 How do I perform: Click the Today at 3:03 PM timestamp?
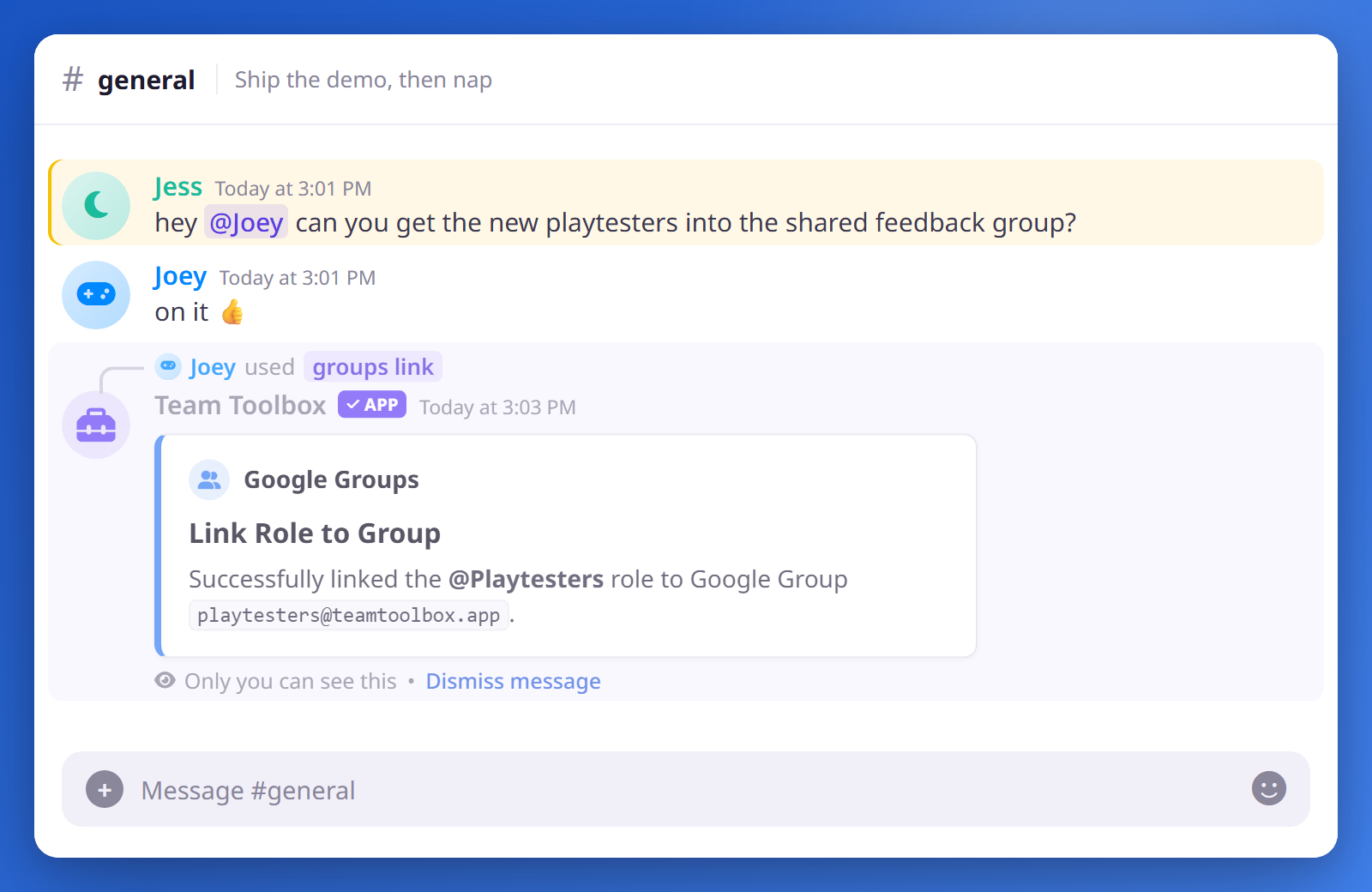click(497, 407)
